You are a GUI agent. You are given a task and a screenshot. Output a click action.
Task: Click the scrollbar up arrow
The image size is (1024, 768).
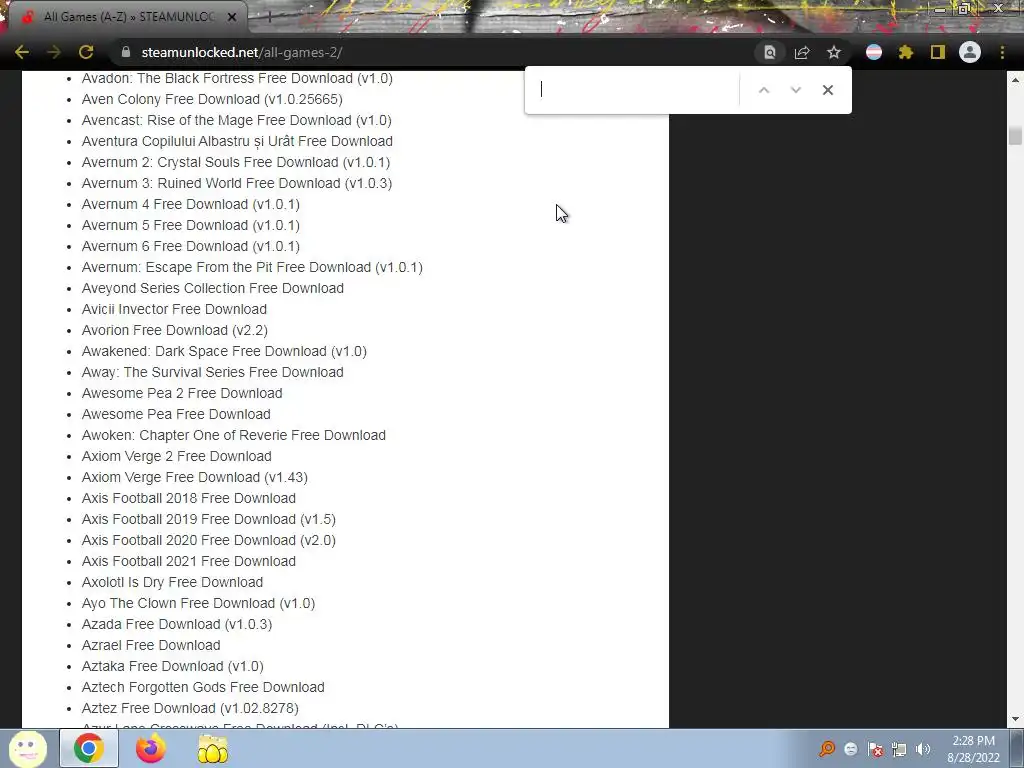(1015, 80)
